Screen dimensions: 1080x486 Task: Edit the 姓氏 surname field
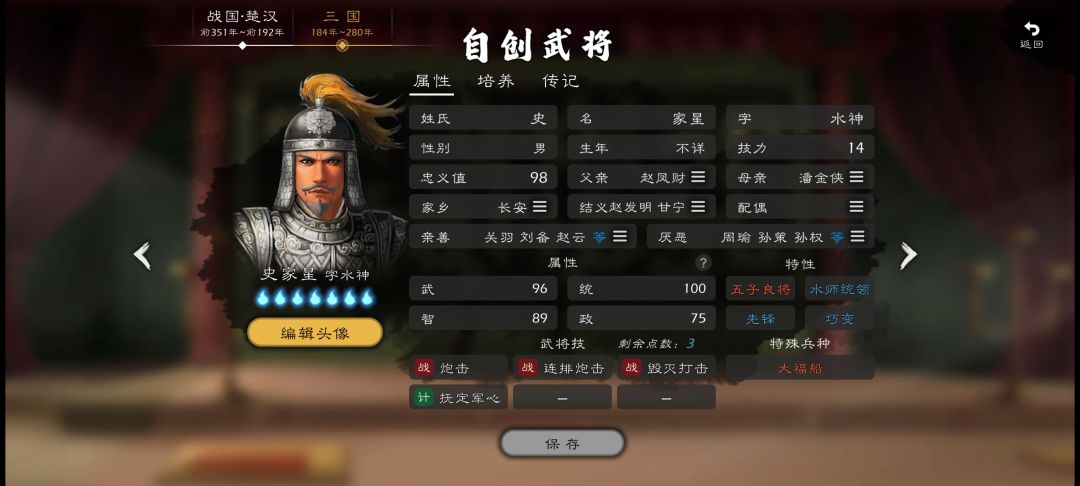point(483,118)
